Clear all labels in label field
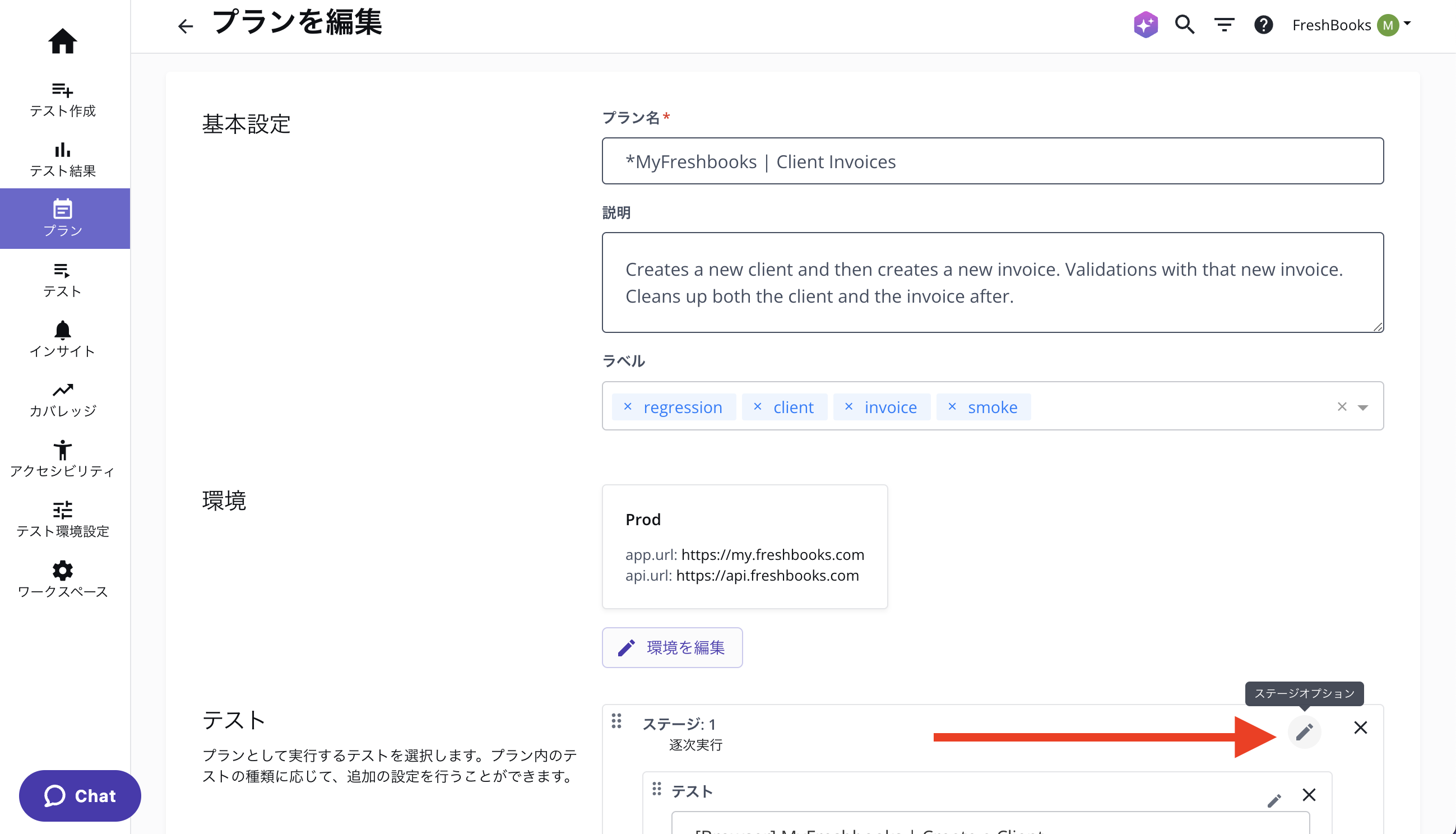The image size is (1456, 834). coord(1342,407)
